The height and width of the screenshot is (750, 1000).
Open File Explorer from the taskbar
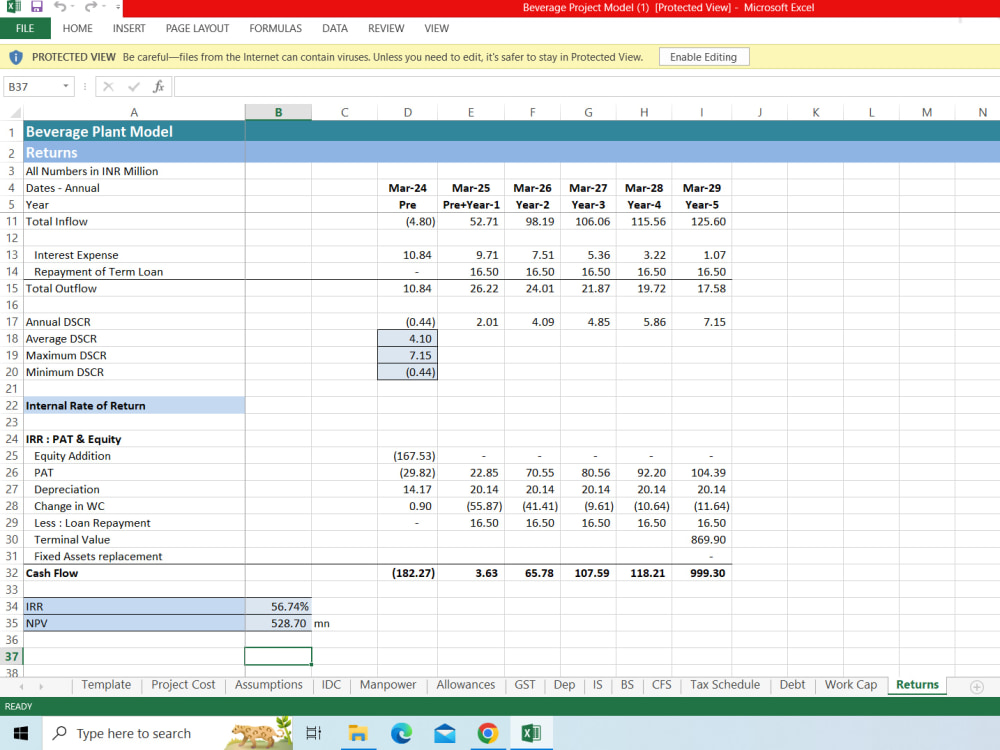(x=358, y=733)
